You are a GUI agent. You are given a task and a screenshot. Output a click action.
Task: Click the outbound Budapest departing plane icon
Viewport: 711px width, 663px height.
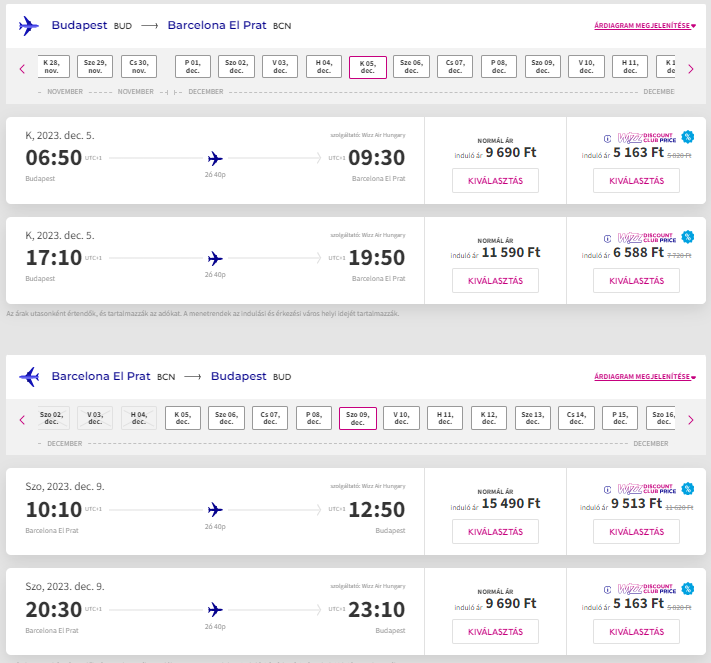[x=29, y=26]
